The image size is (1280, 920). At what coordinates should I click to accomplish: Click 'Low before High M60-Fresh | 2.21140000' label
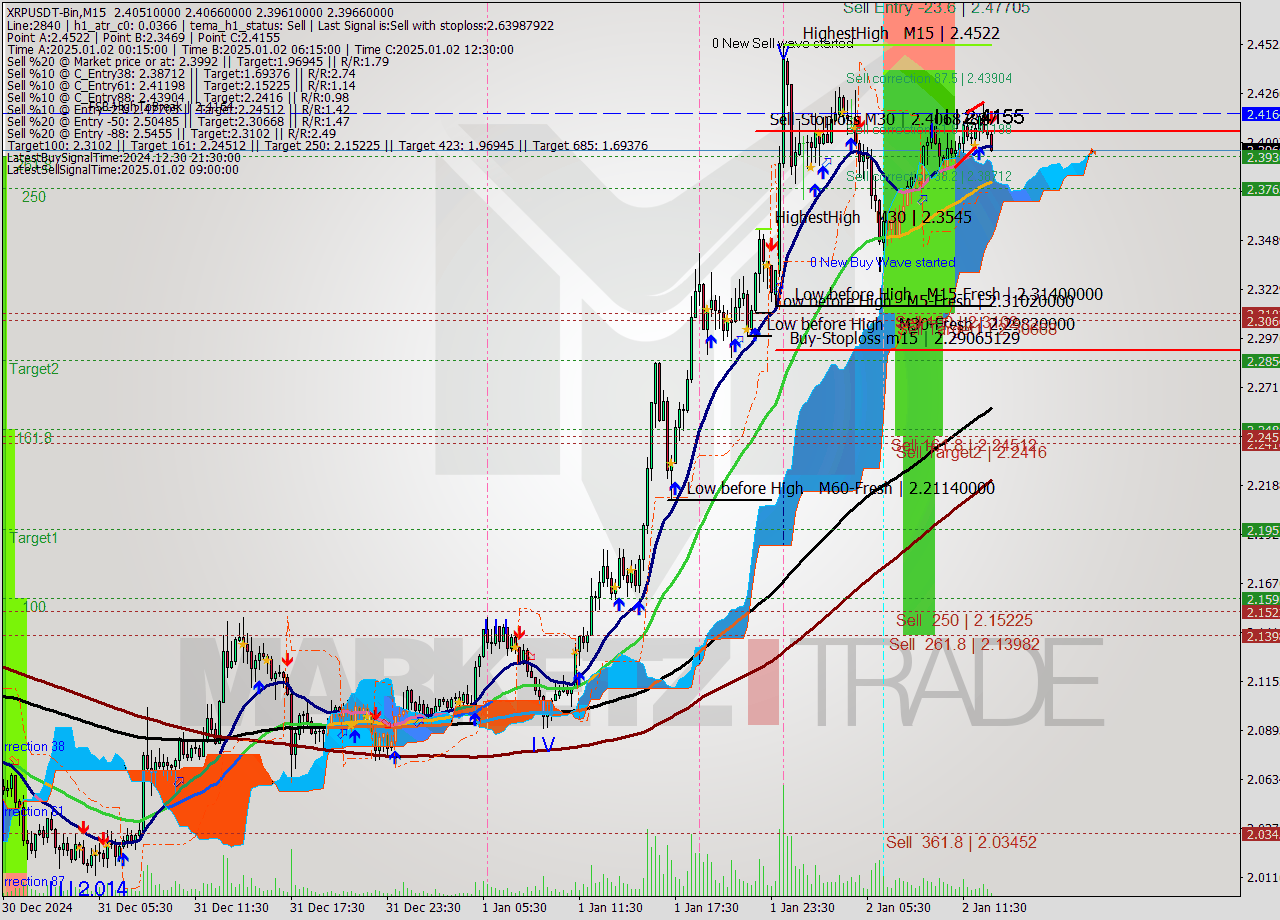click(x=840, y=488)
